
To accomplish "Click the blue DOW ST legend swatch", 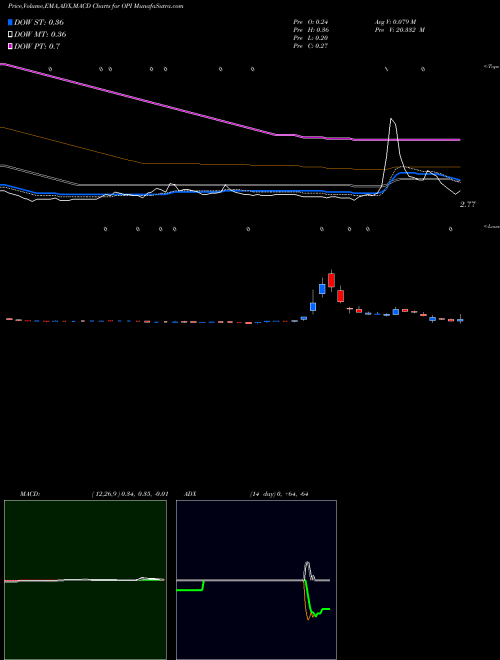I will click(11, 22).
